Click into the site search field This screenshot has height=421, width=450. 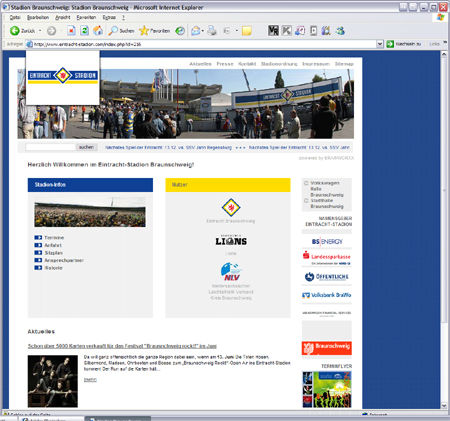pos(50,147)
